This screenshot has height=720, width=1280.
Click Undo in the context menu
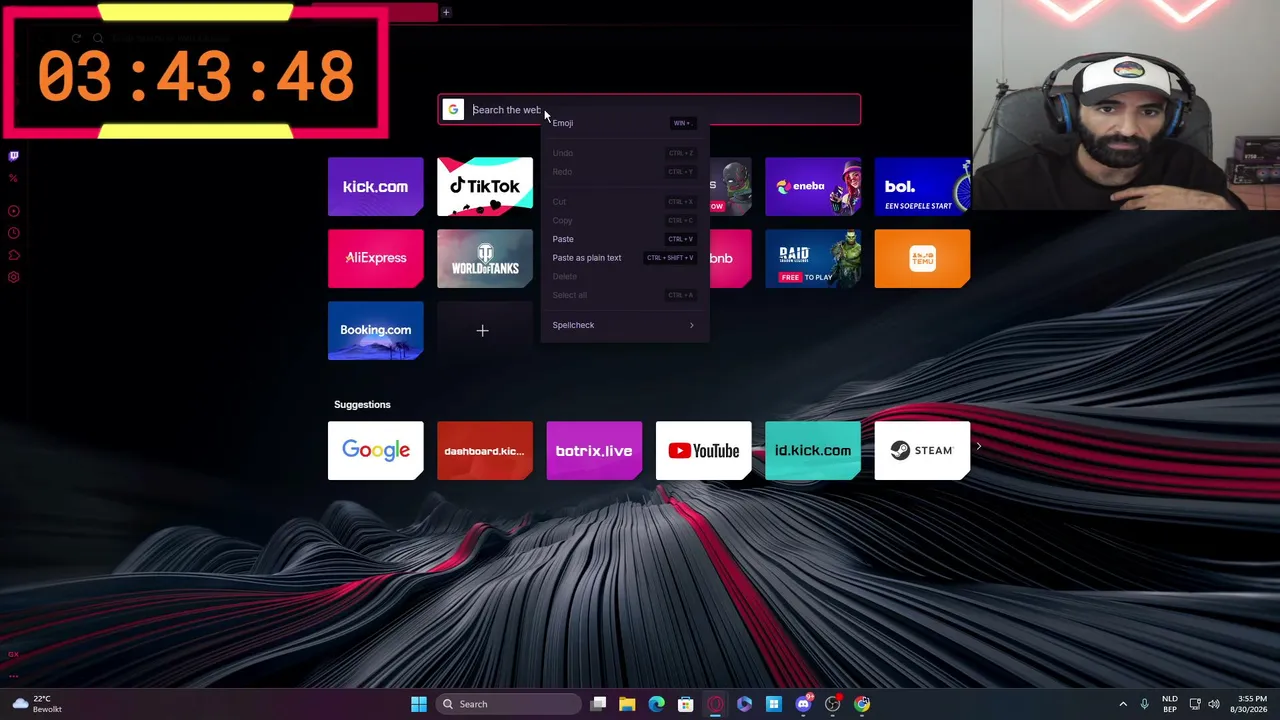point(623,153)
